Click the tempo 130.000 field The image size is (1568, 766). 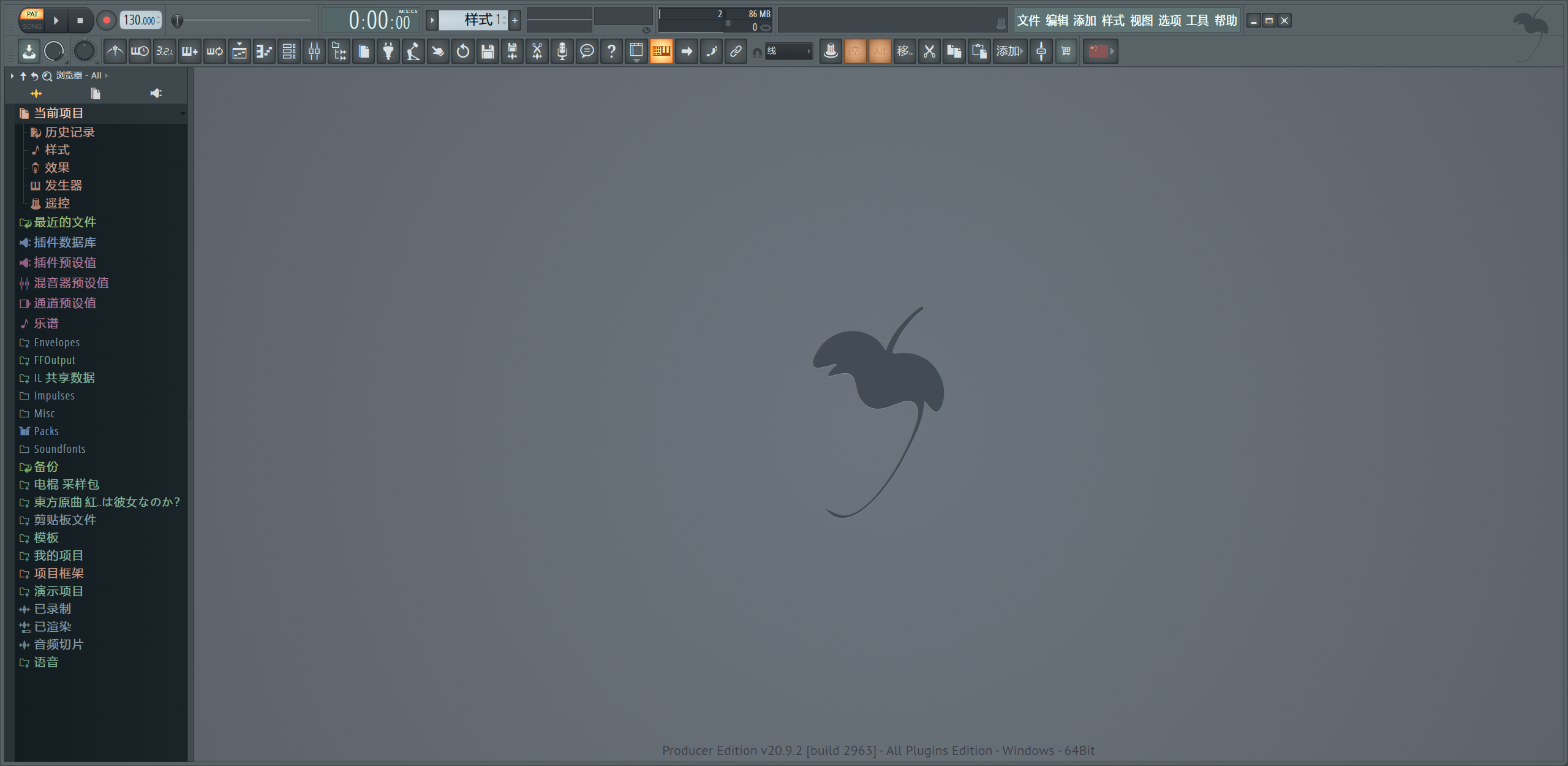point(140,21)
